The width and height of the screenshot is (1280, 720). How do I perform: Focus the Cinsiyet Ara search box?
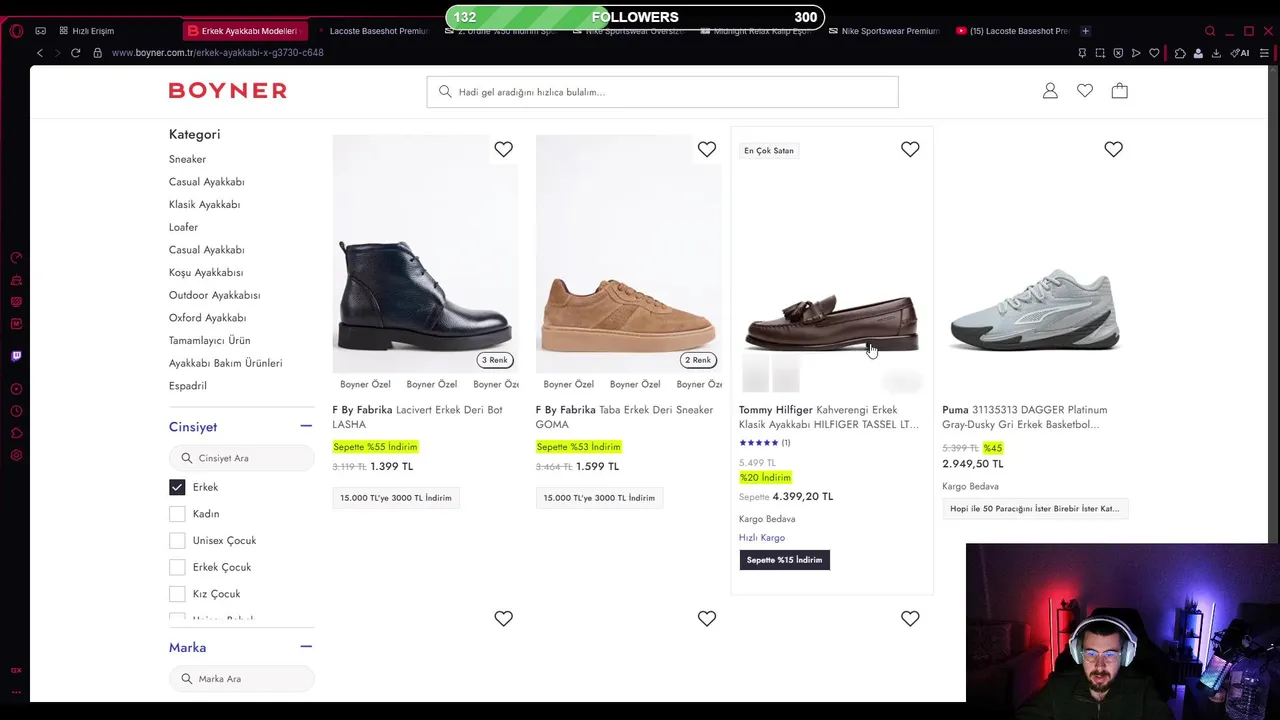click(x=241, y=458)
